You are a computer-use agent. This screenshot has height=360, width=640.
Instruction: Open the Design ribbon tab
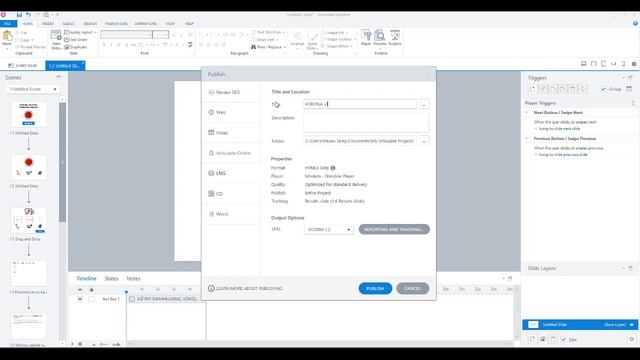coord(90,24)
